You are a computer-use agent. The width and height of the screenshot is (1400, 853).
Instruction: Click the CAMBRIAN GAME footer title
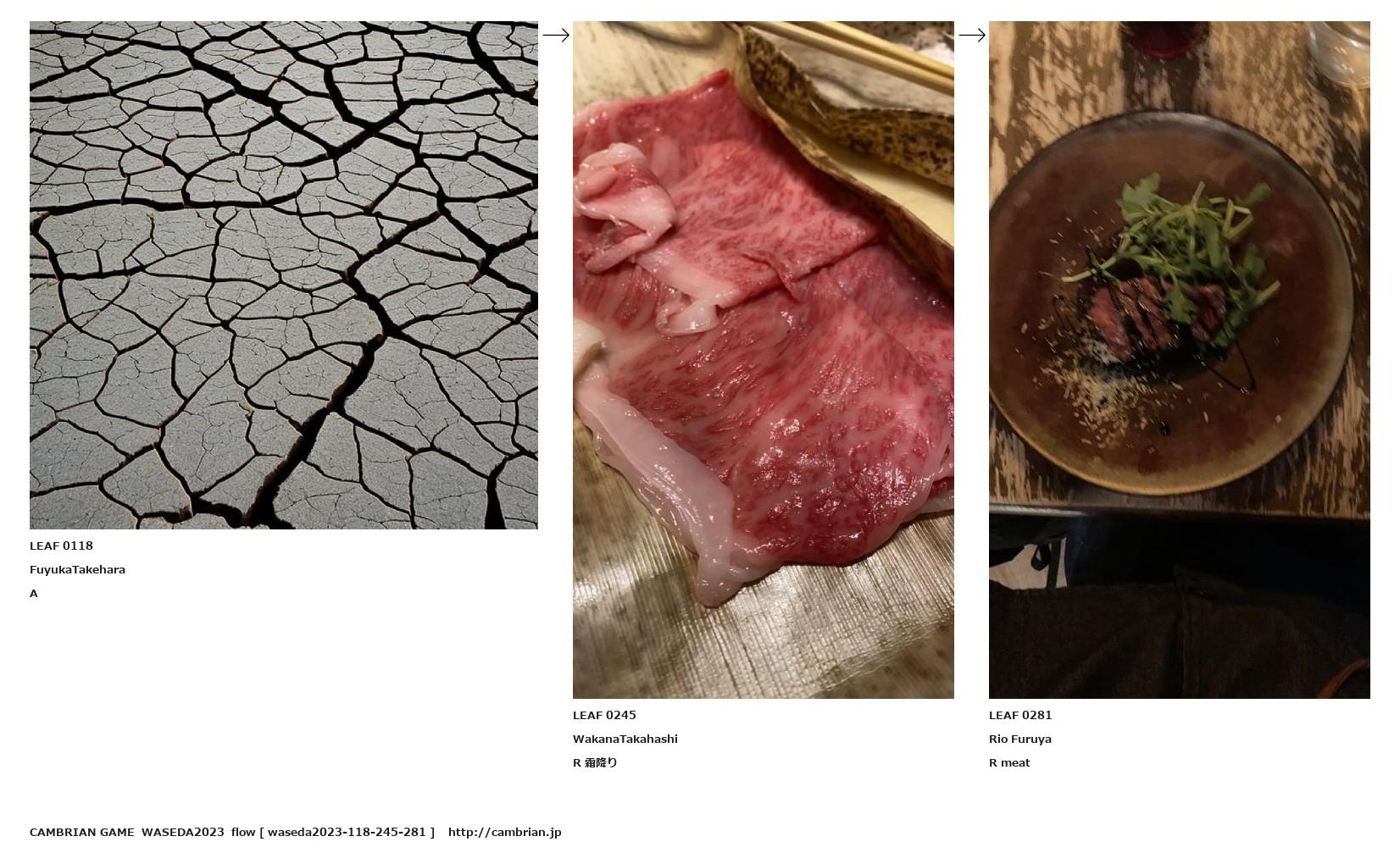(x=82, y=832)
